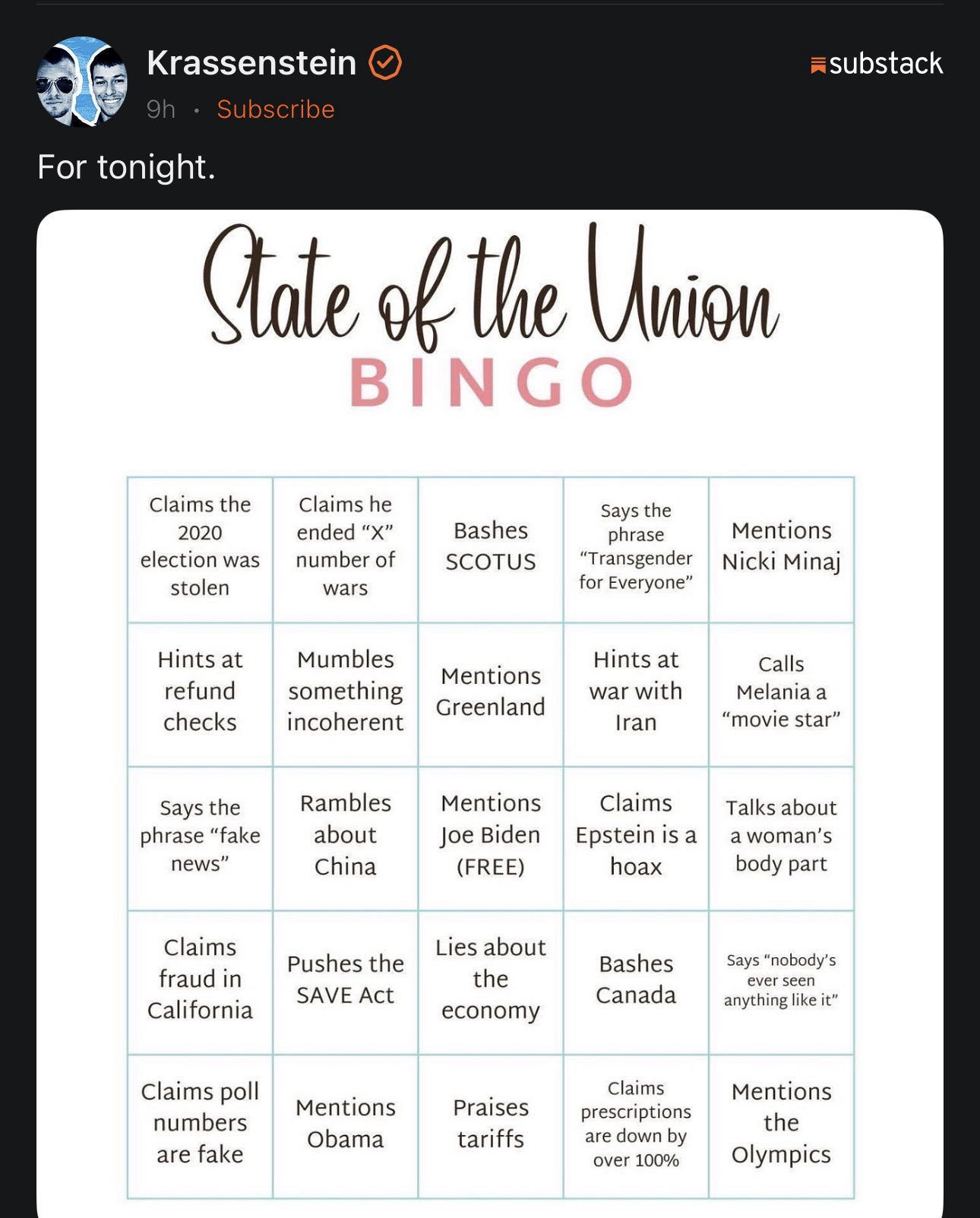Select the "Bashes Canada" bingo square

tap(636, 979)
